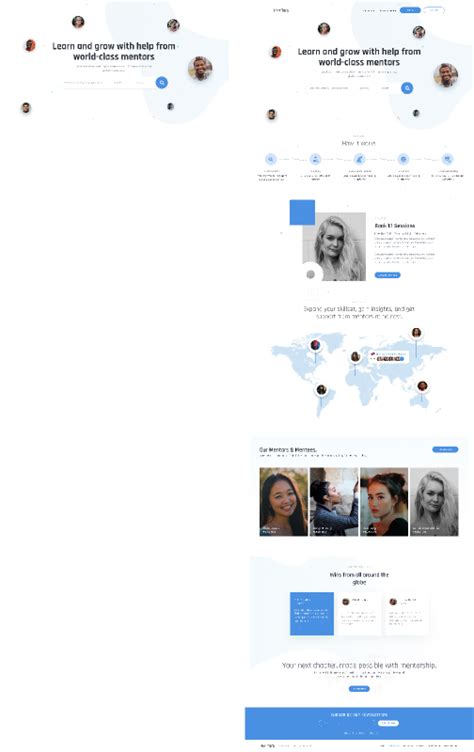This screenshot has height=752, width=474.
Task: Click the blue search button in the right hero
Action: point(407,88)
